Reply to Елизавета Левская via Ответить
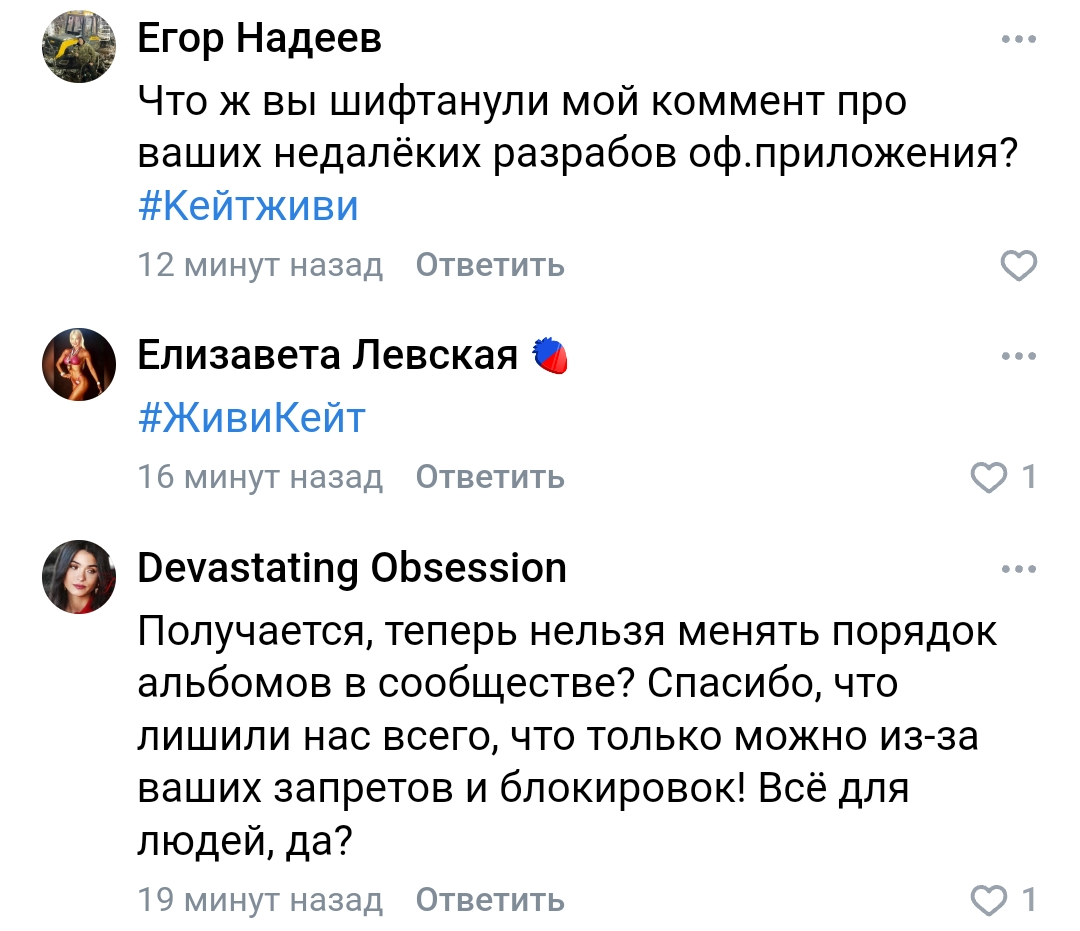Viewport: 1080px width, 931px height. pos(490,477)
